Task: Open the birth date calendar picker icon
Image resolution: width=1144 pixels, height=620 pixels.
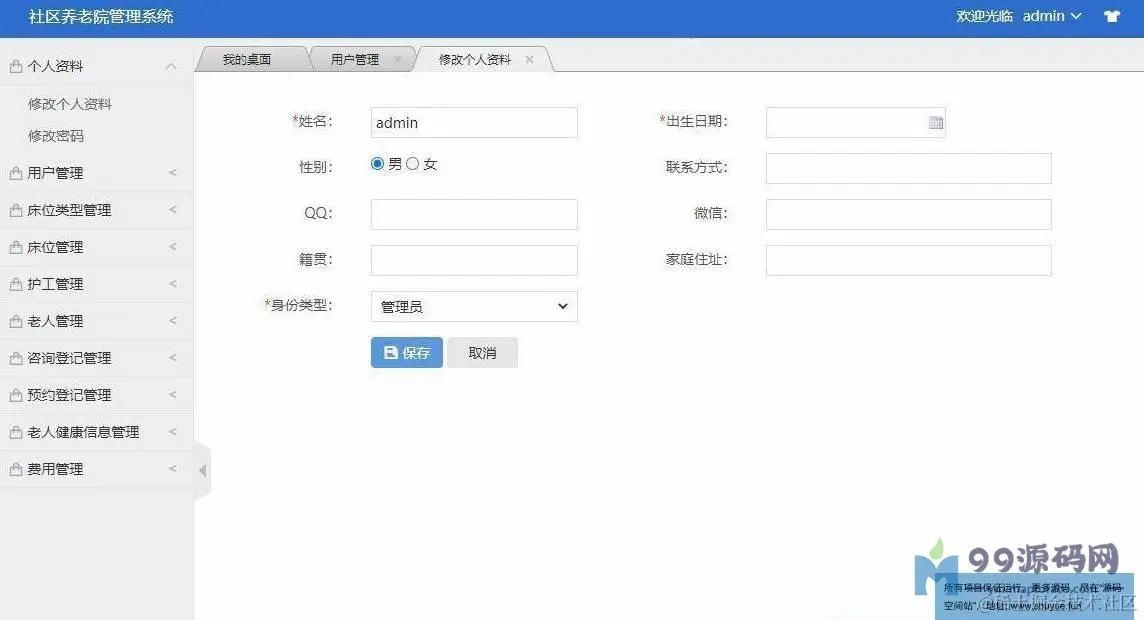Action: pyautogui.click(x=935, y=123)
